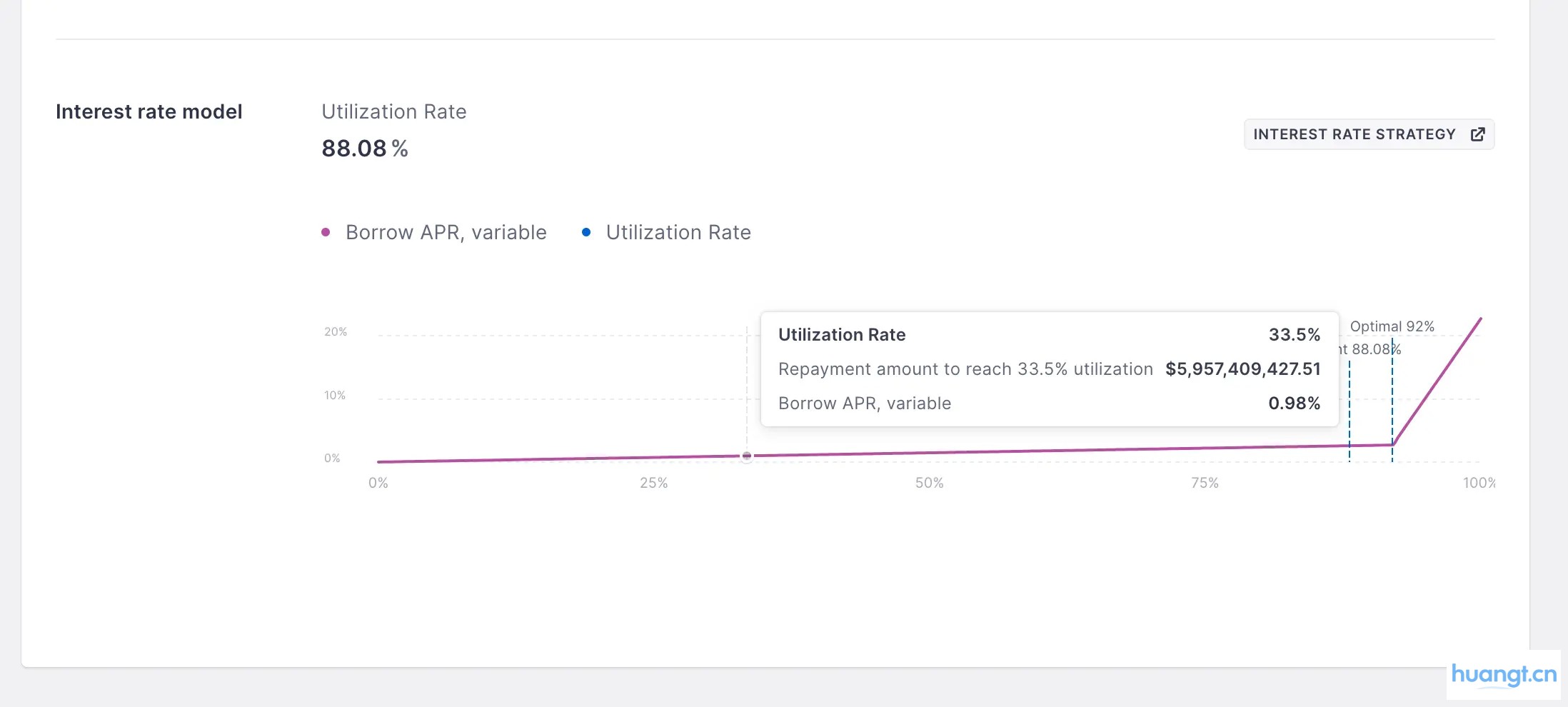
Task: Click the 50% mark on the utilization axis
Action: pos(930,483)
